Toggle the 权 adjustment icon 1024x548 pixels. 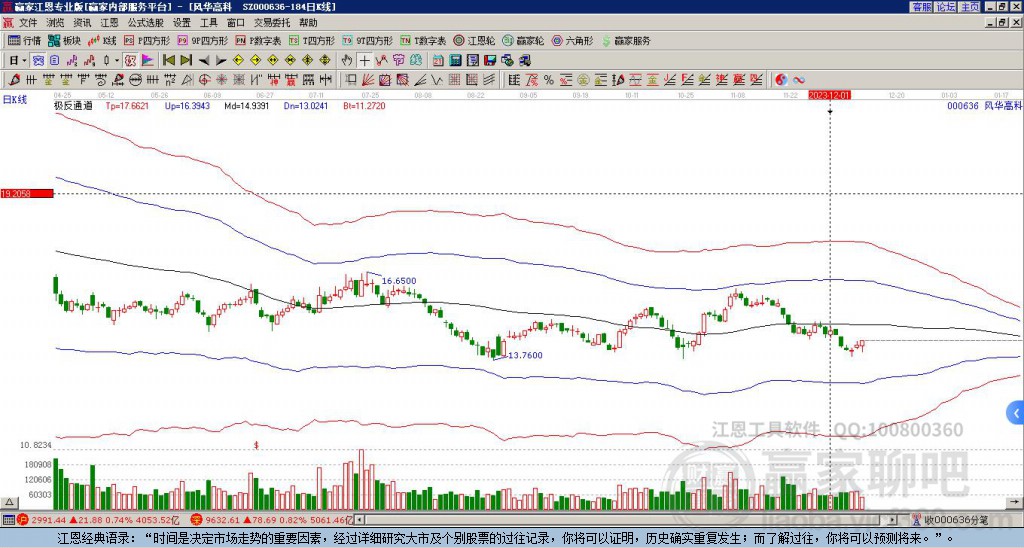(130, 61)
